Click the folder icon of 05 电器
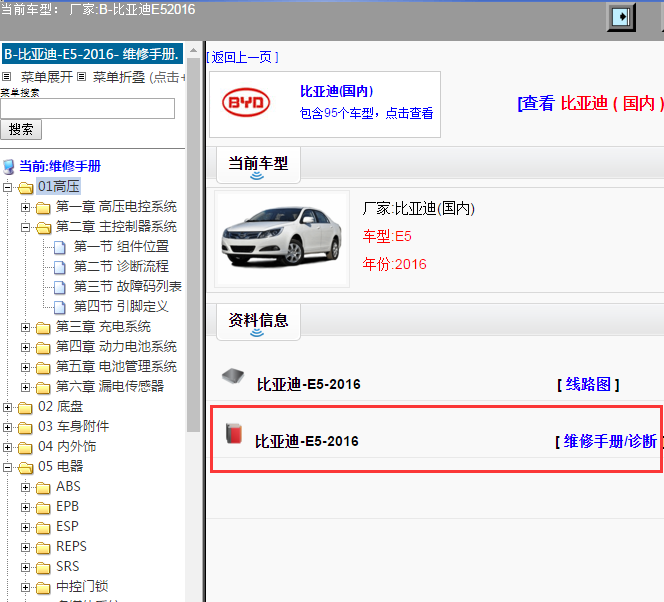Image resolution: width=664 pixels, height=602 pixels. [x=25, y=467]
